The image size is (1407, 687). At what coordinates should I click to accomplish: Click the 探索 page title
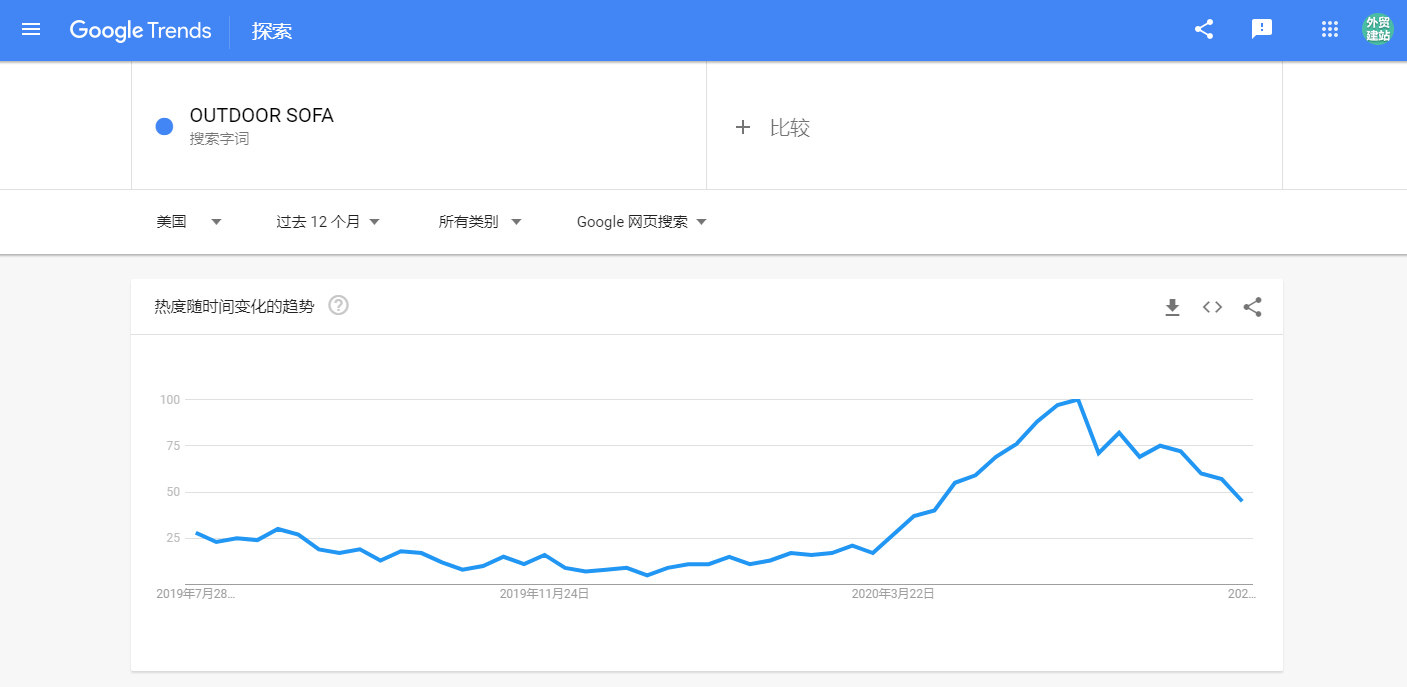pos(272,31)
